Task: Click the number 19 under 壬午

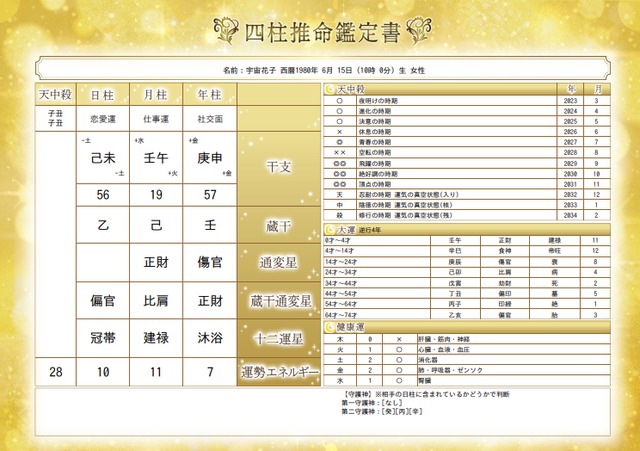Action: [156, 195]
